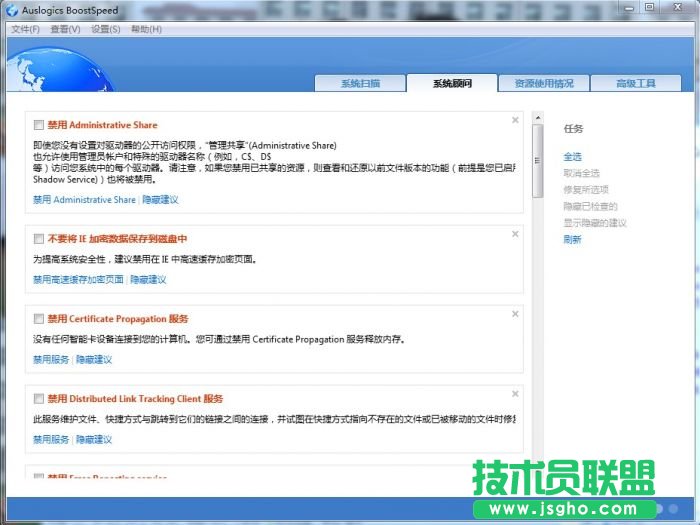The height and width of the screenshot is (525, 700).
Task: Open the 文件(F) menu
Action: click(25, 29)
